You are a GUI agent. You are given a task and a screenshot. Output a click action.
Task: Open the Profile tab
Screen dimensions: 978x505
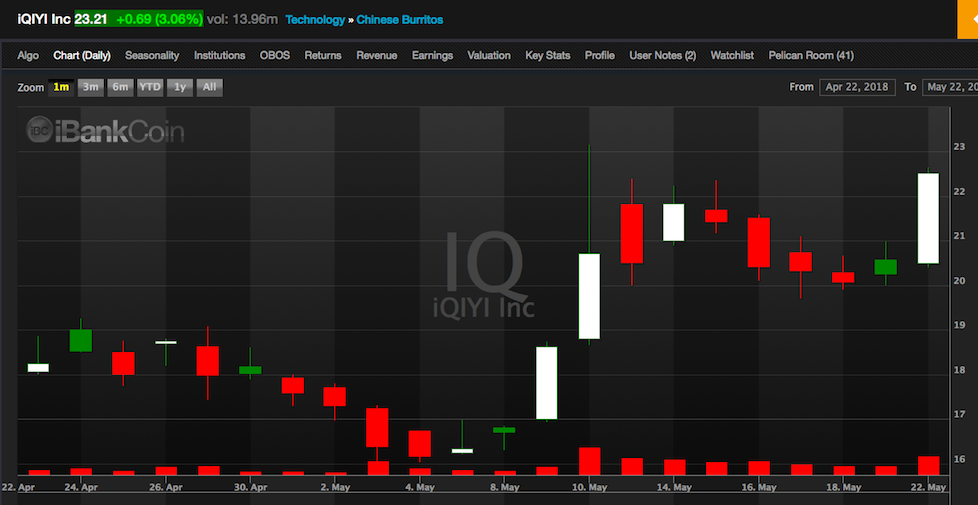tap(599, 55)
